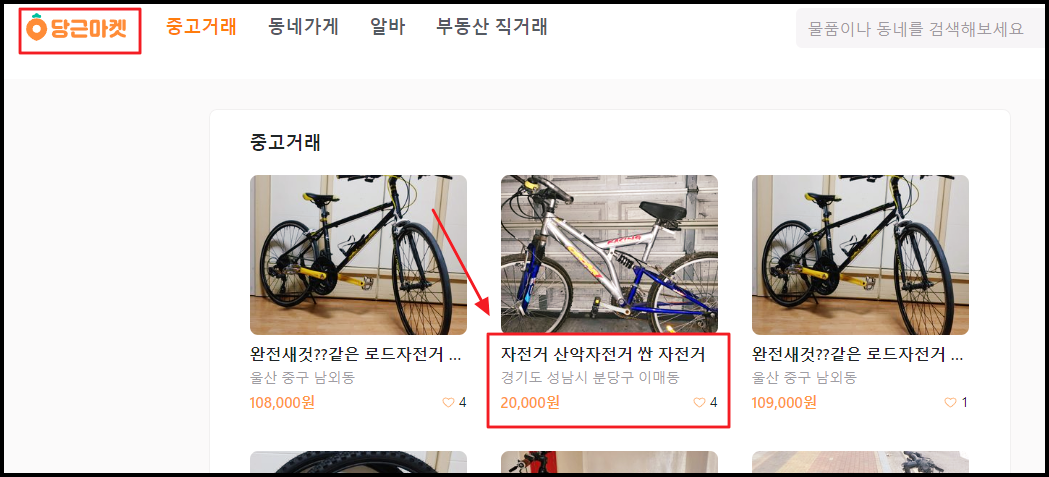Open the black road bike thumbnail priced 109,000원
Viewport: 1049px width, 477px height.
tap(860, 255)
